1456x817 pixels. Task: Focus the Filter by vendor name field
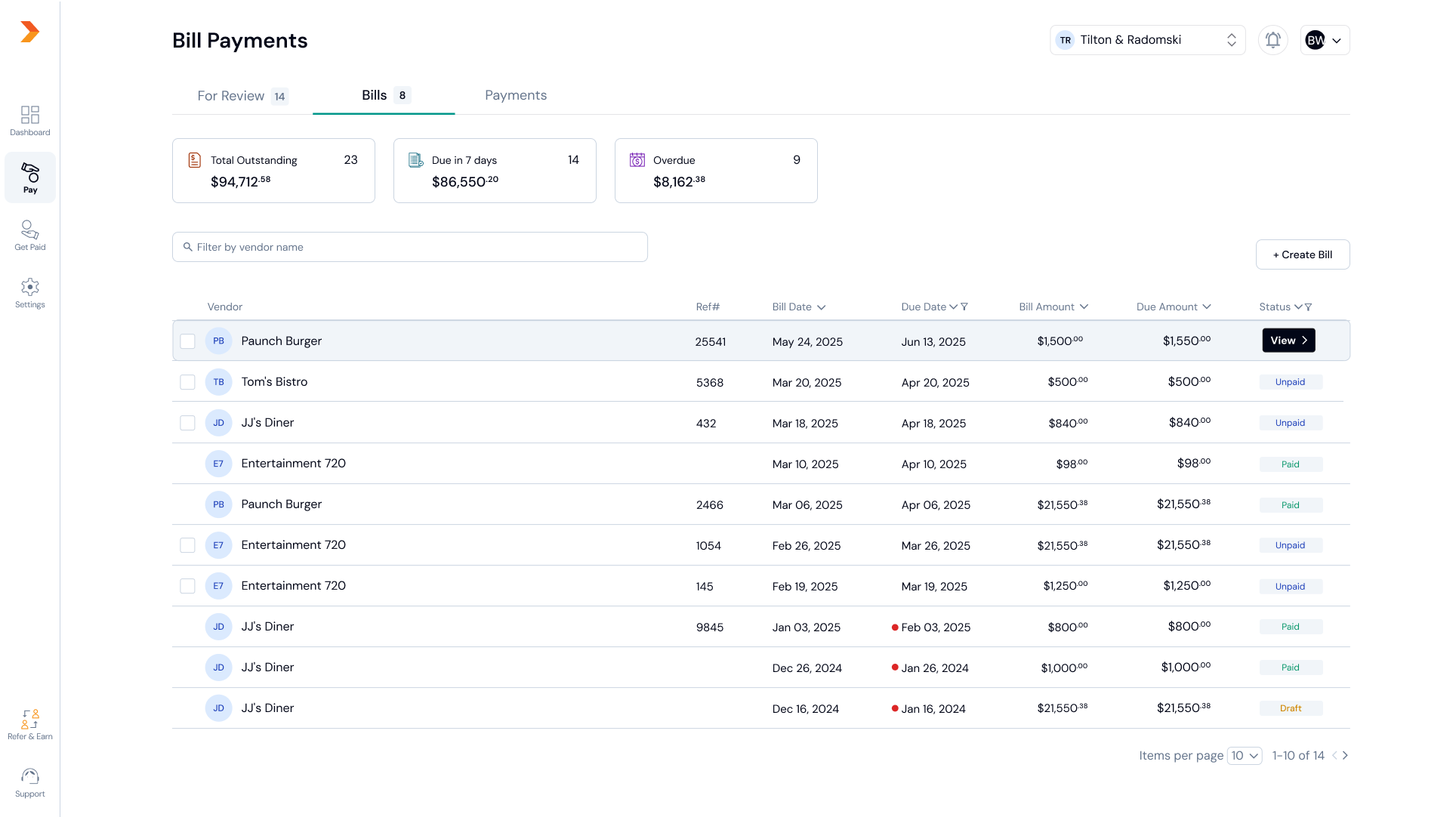410,247
